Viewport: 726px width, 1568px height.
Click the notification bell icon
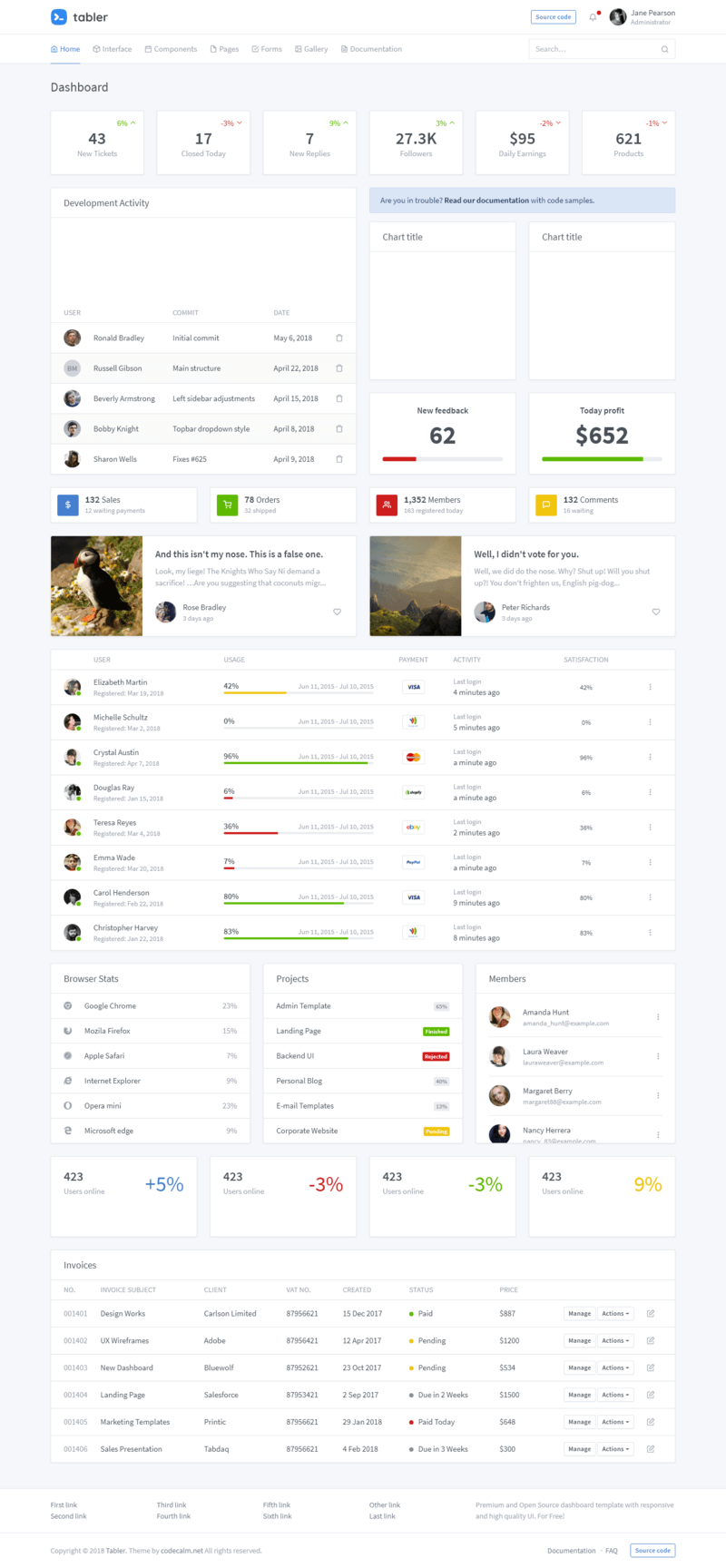point(594,17)
